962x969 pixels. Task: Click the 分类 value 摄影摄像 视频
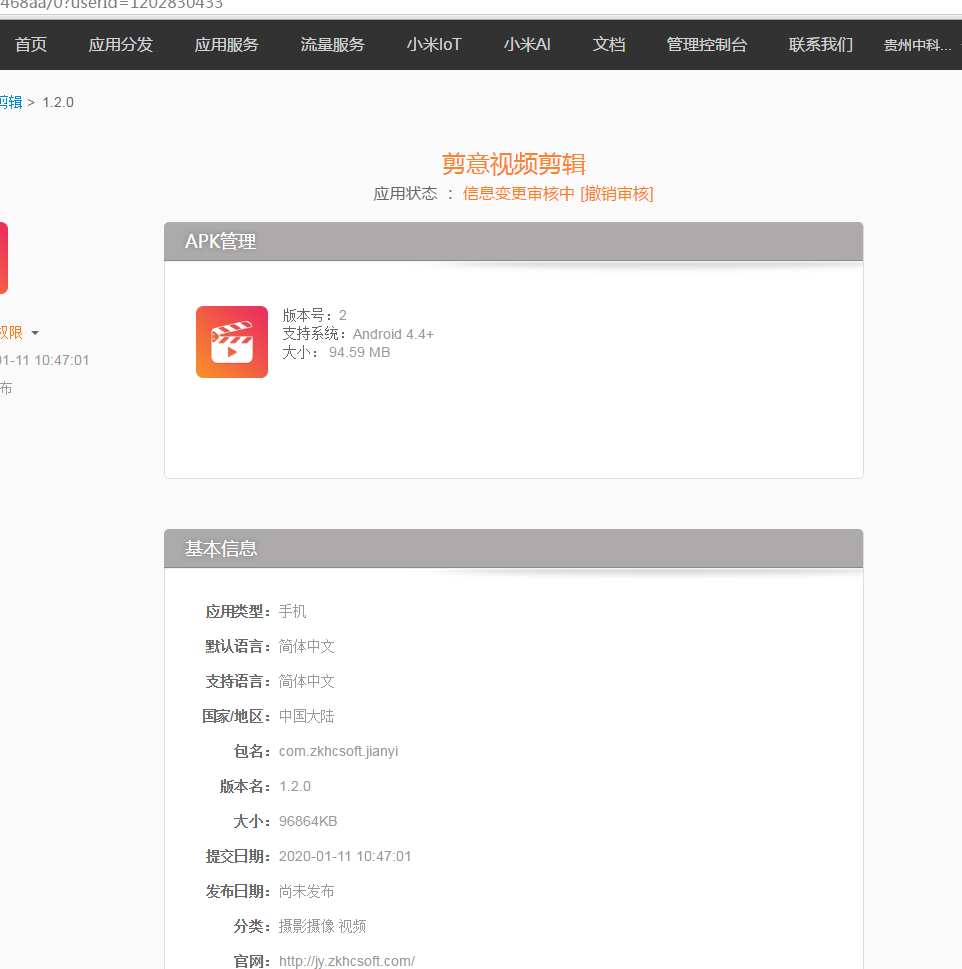pyautogui.click(x=322, y=926)
